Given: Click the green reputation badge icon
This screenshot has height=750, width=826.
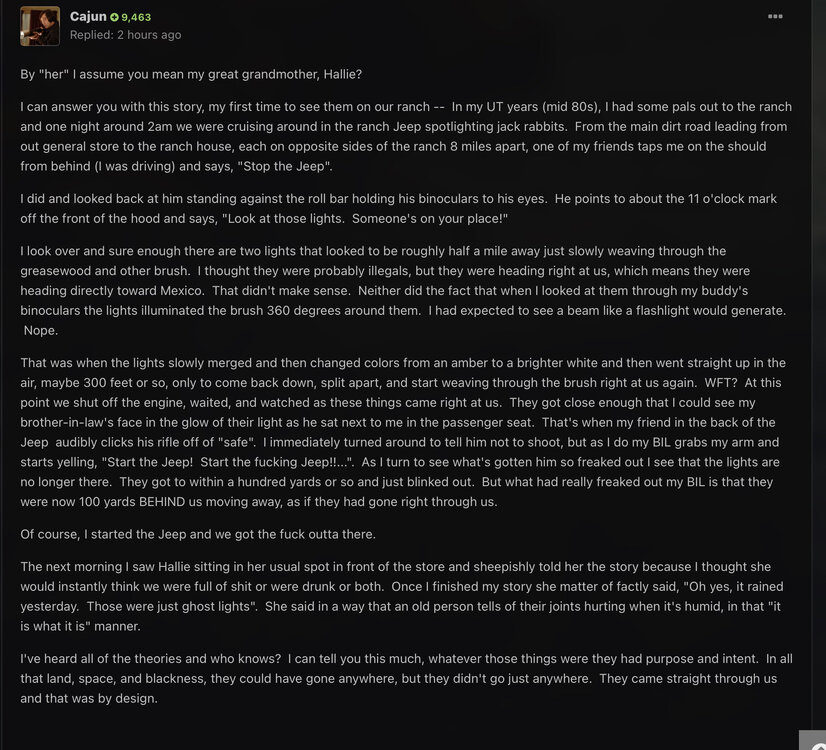Looking at the screenshot, I should [115, 18].
